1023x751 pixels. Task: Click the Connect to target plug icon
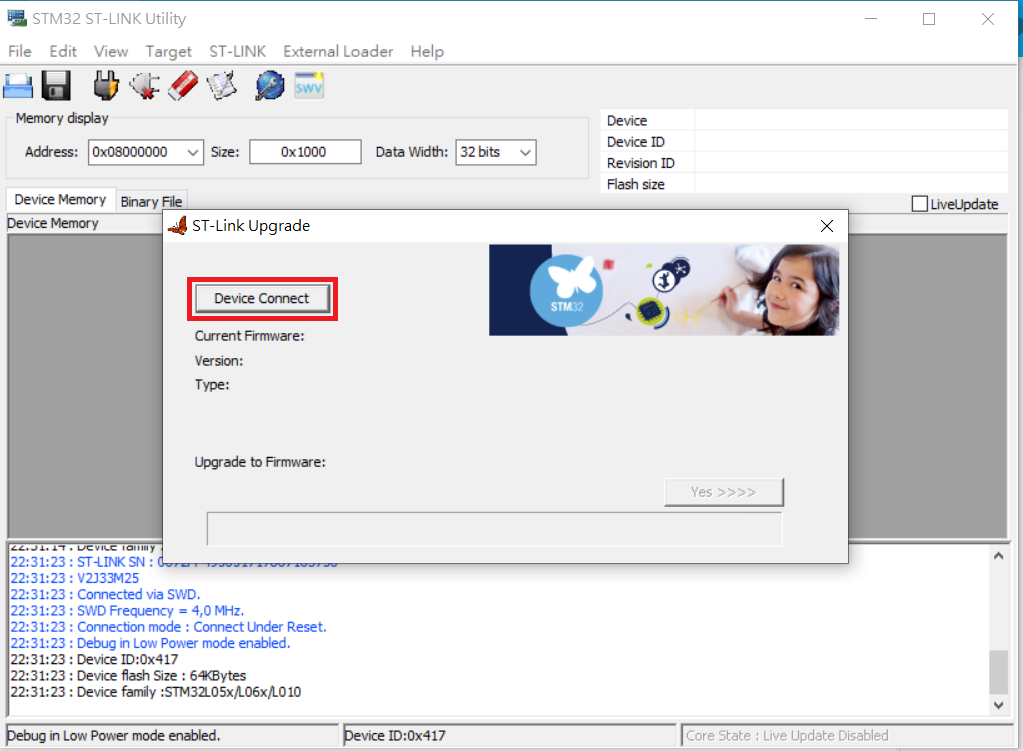coord(106,85)
